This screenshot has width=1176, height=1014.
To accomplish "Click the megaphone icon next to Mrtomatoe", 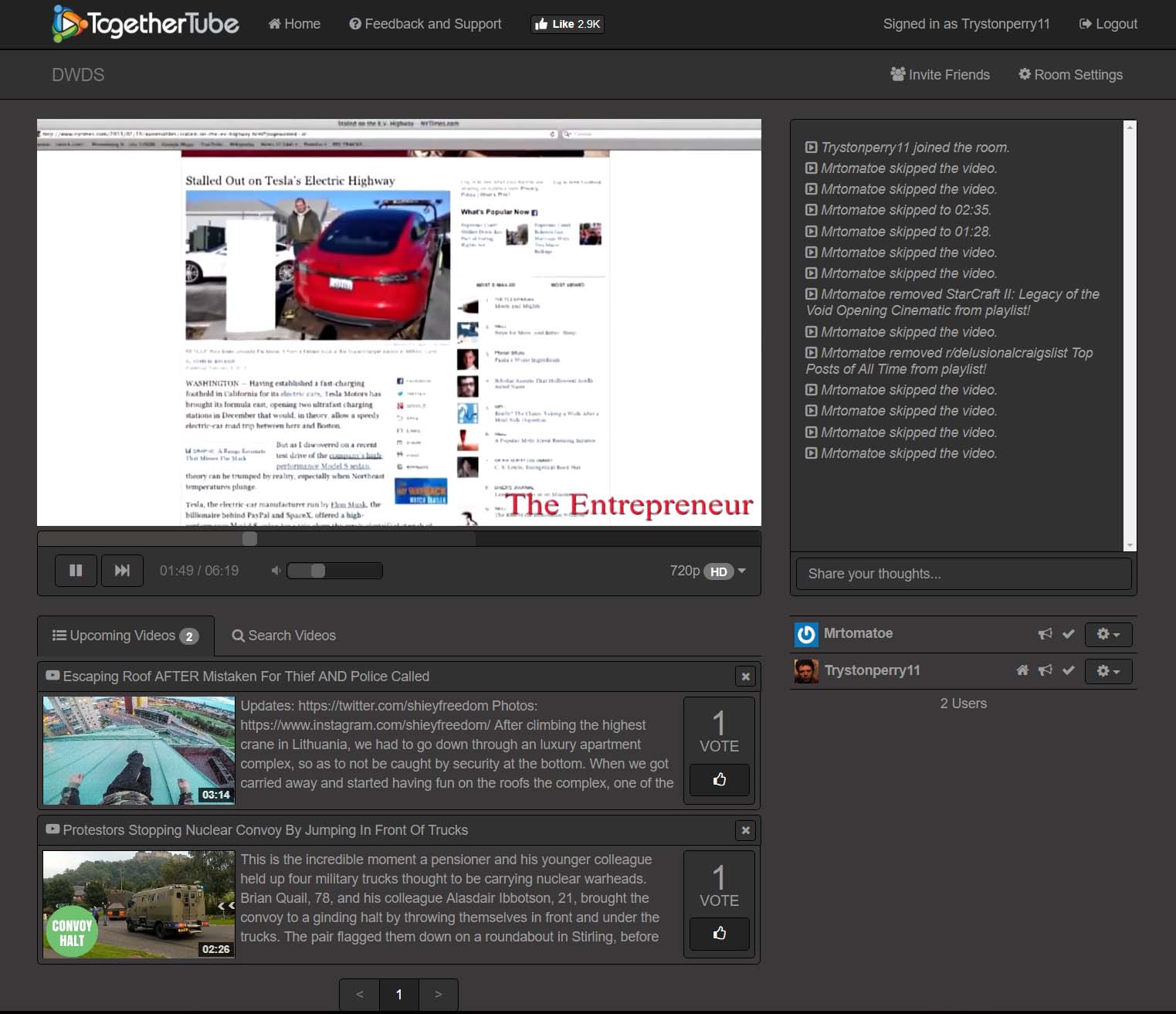I will click(1045, 633).
